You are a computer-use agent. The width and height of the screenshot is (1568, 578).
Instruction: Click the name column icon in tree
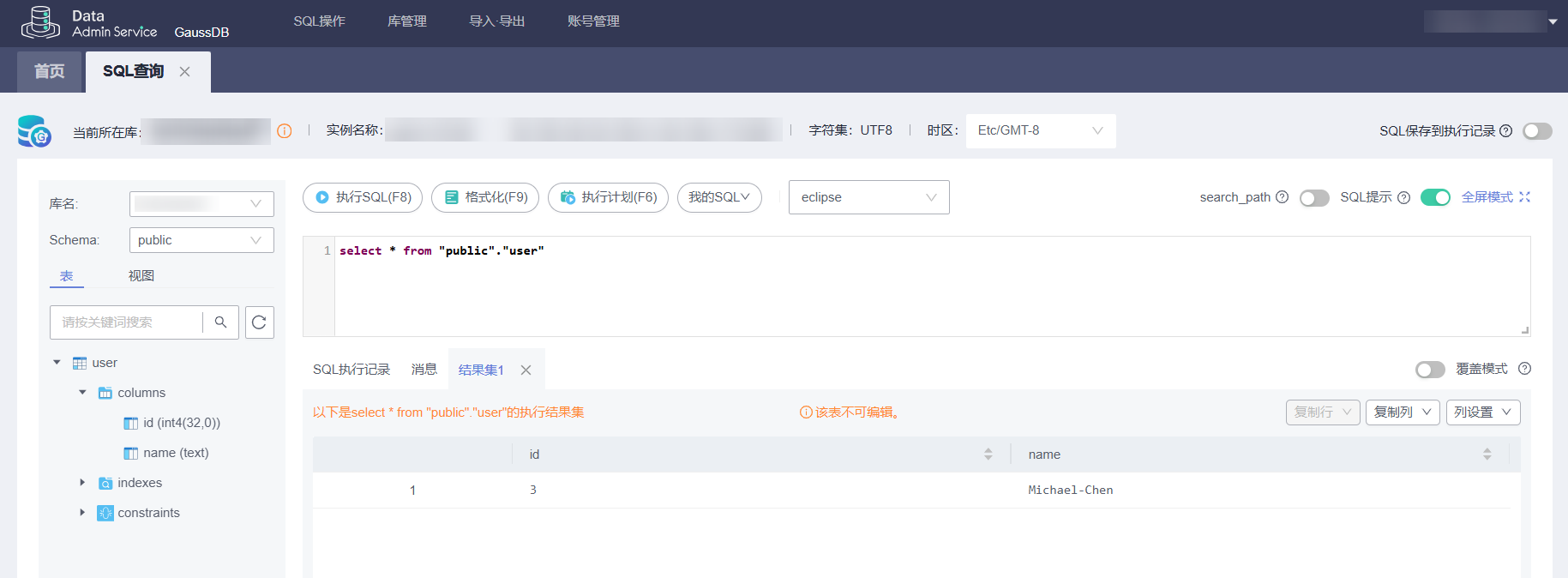131,453
